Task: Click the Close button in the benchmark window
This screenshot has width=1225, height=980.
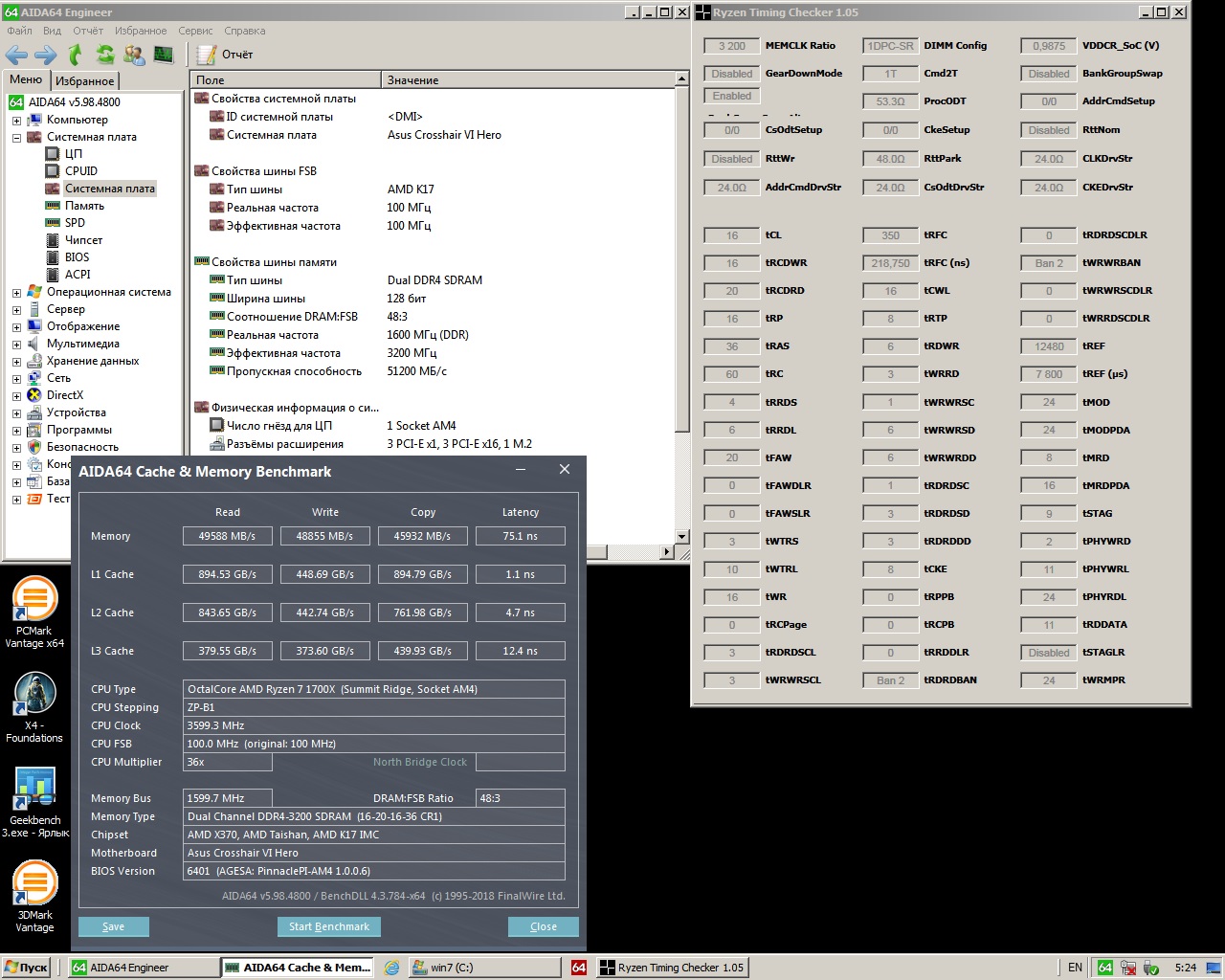Action: [x=544, y=926]
